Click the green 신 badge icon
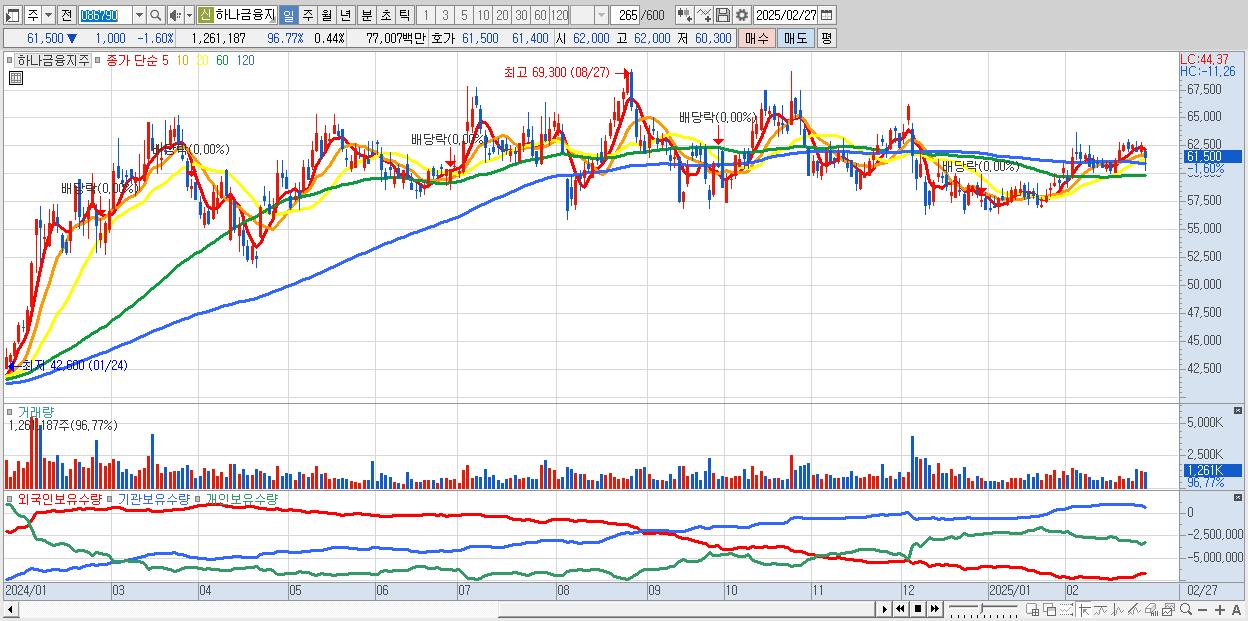Viewport: 1248px width, 621px height. [x=205, y=15]
